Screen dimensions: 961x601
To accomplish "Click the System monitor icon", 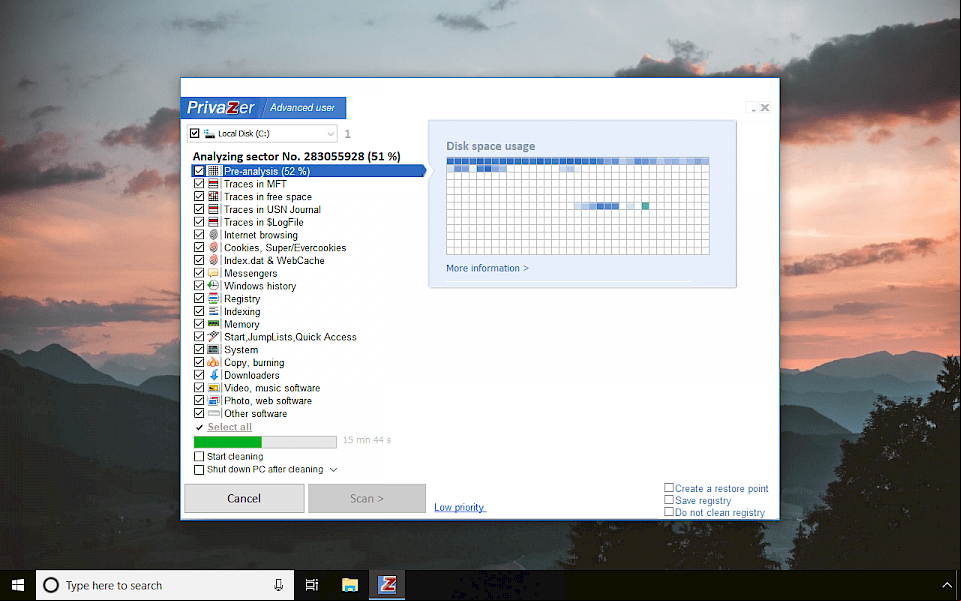I will pyautogui.click(x=213, y=349).
